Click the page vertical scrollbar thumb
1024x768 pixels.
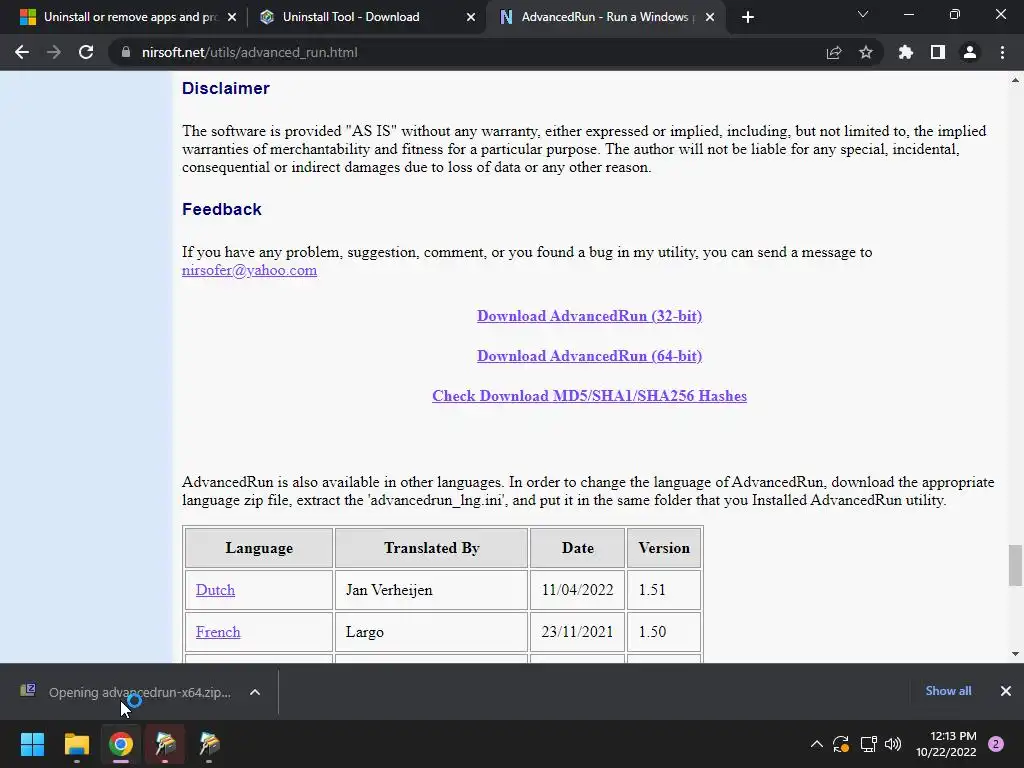coord(1015,565)
